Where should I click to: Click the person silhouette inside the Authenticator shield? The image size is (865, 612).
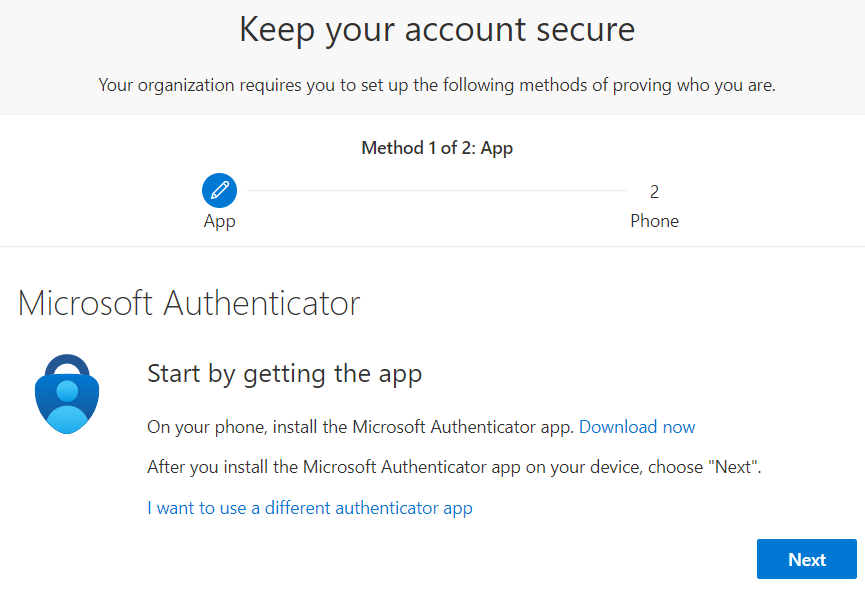point(67,406)
